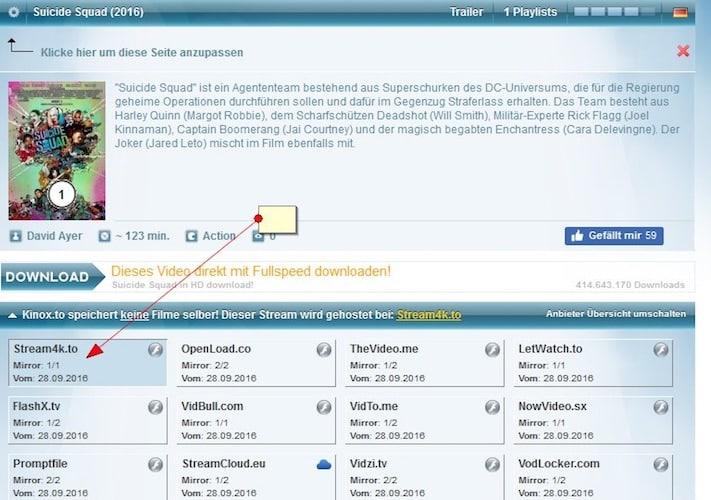
Task: Close the page customization hint with red X
Action: (683, 50)
